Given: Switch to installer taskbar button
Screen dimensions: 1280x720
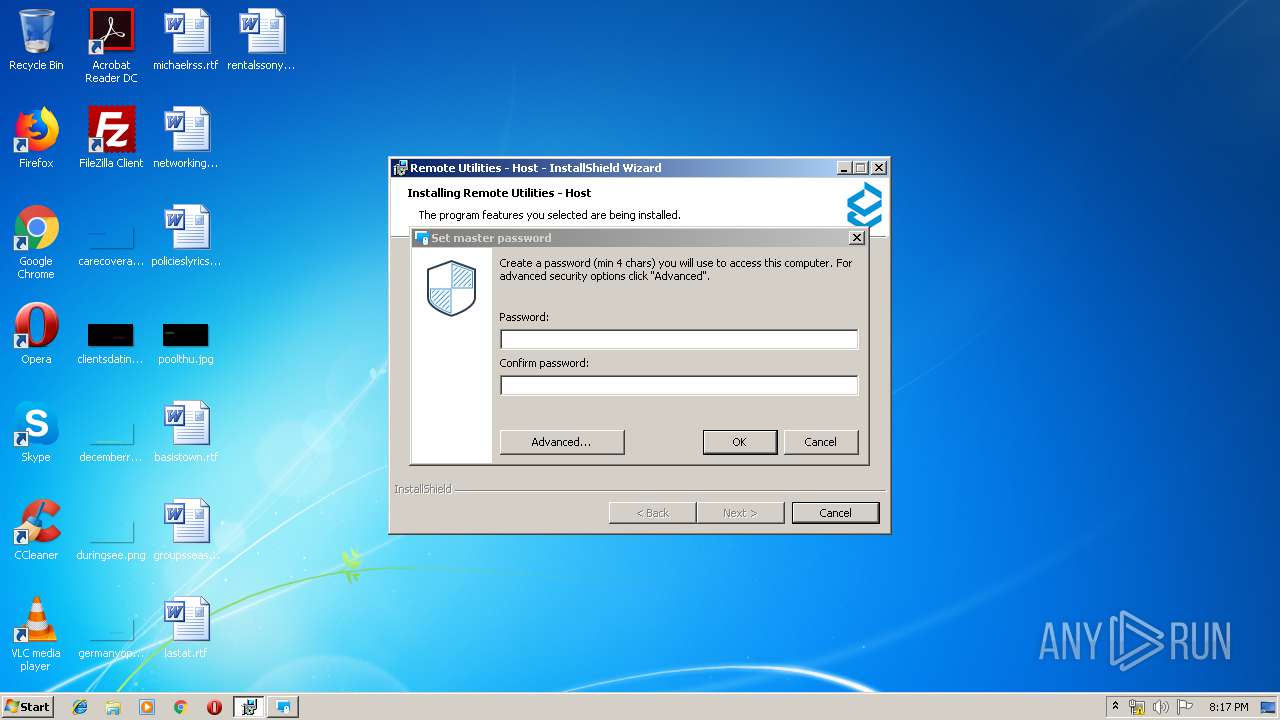Looking at the screenshot, I should pos(249,707).
